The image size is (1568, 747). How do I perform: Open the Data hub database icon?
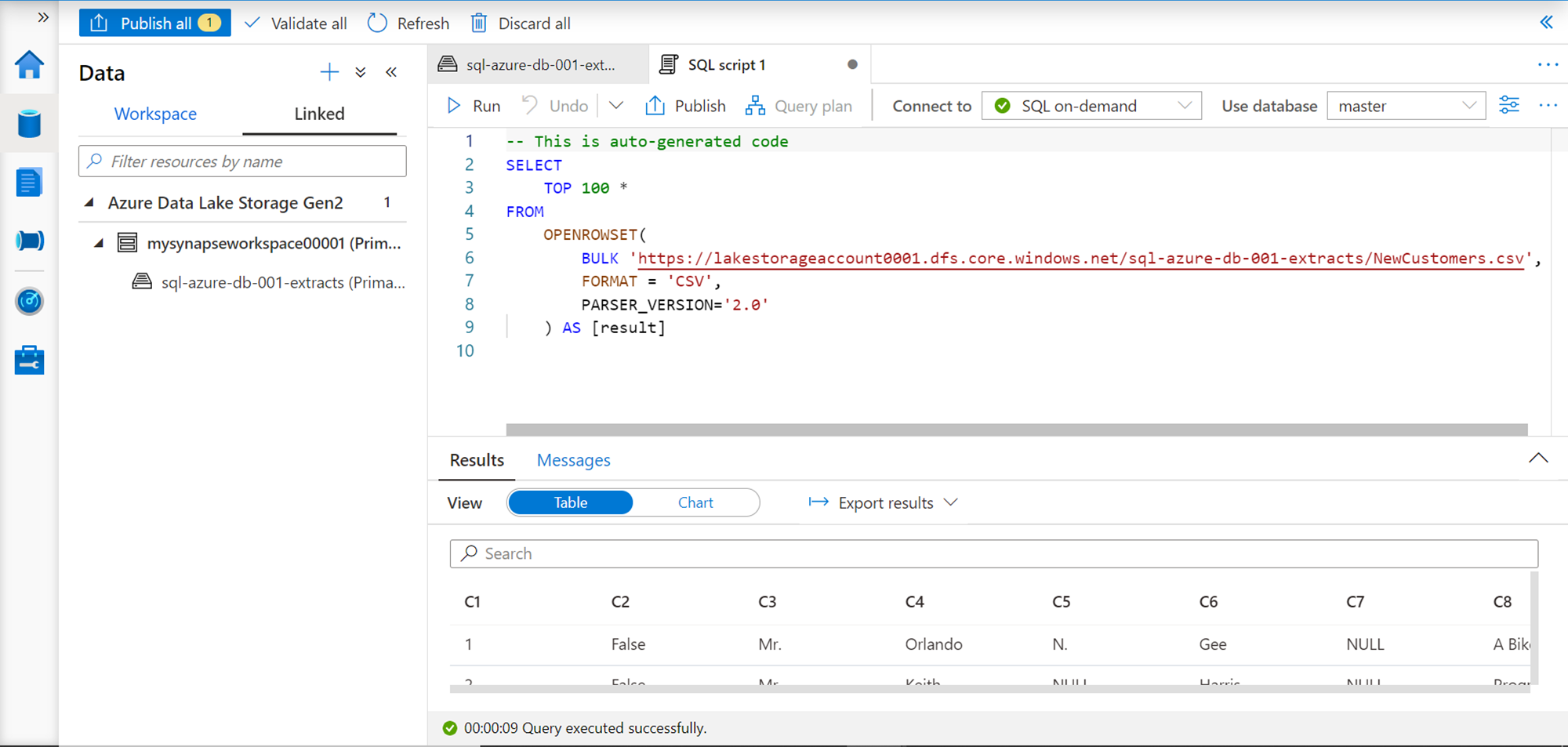(29, 124)
